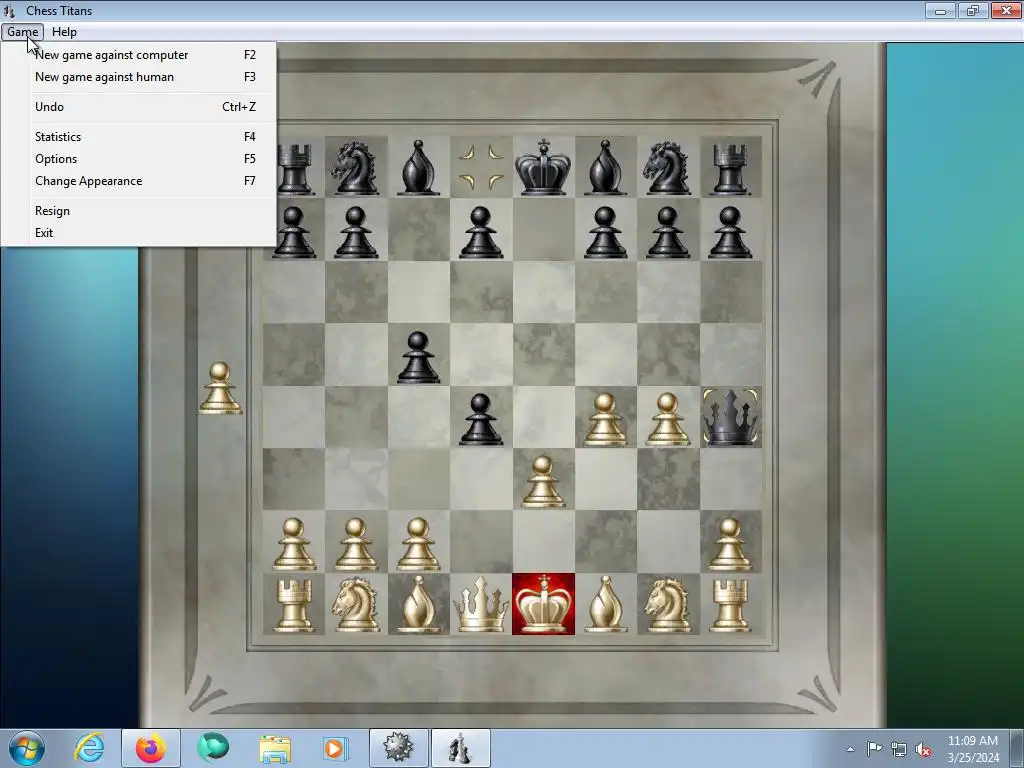This screenshot has height=768, width=1024.
Task: Select the black pawn on d4
Action: (481, 419)
